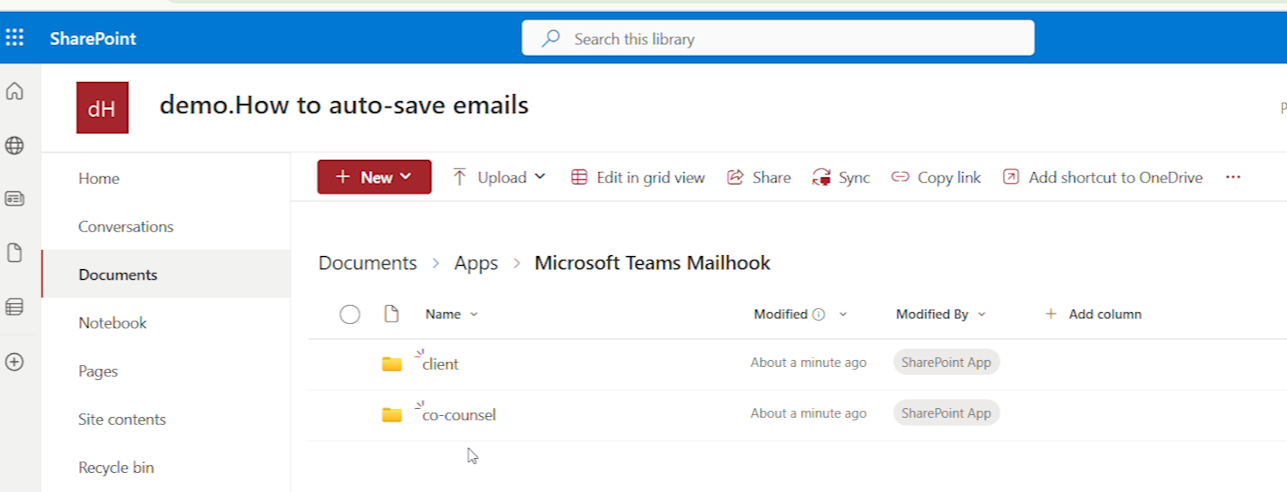Open the client folder name
The image size is (1287, 492).
[440, 364]
